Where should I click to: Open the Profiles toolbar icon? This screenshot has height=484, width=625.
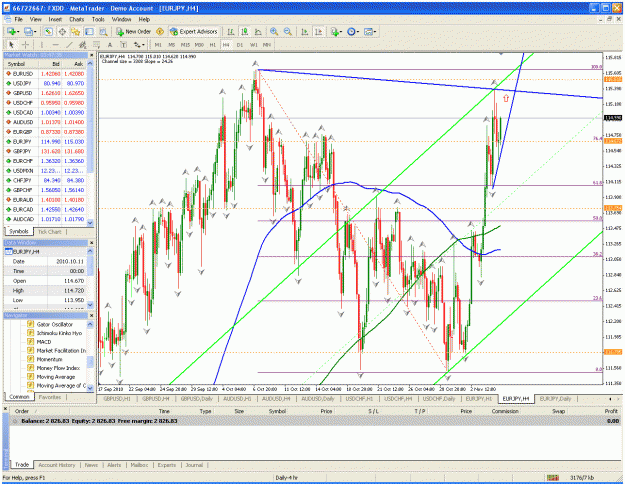point(29,31)
